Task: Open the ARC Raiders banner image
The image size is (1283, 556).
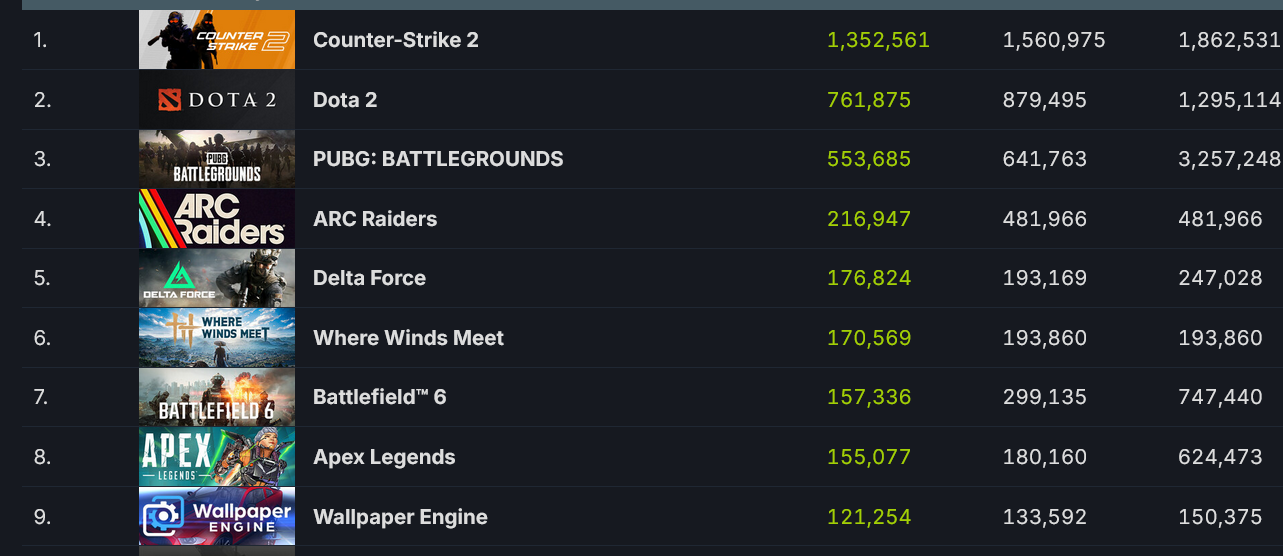Action: [x=217, y=219]
